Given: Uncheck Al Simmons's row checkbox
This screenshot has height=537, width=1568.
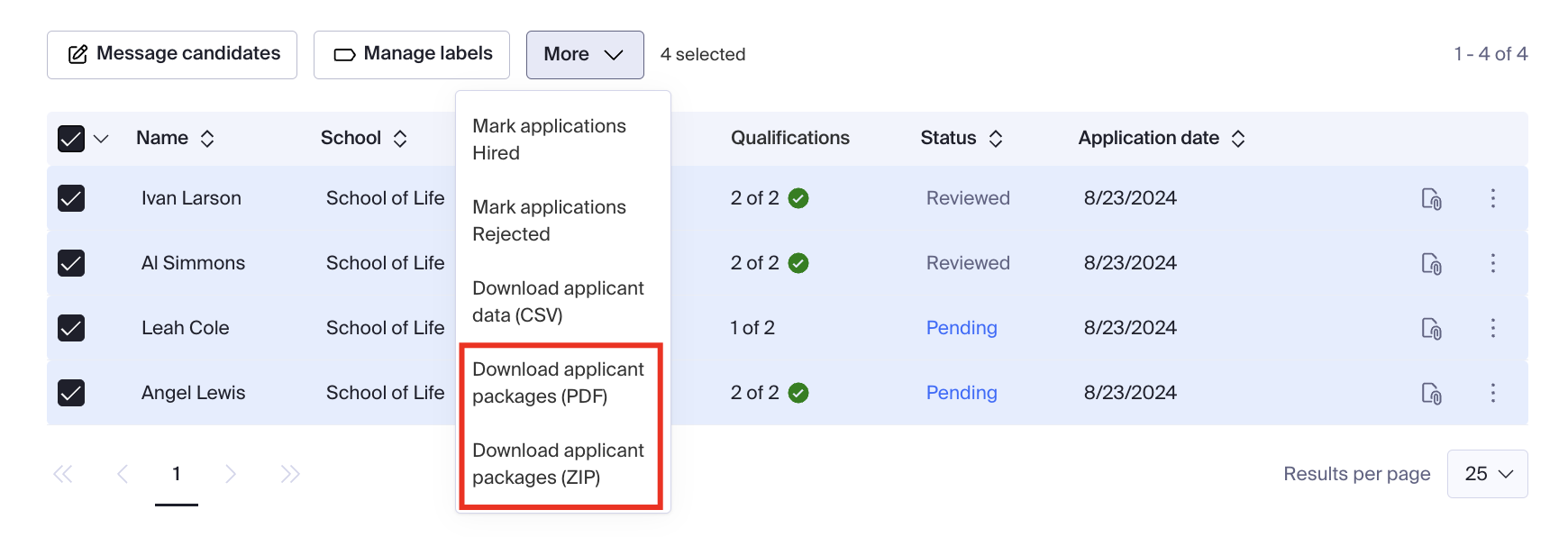Looking at the screenshot, I should click(71, 263).
